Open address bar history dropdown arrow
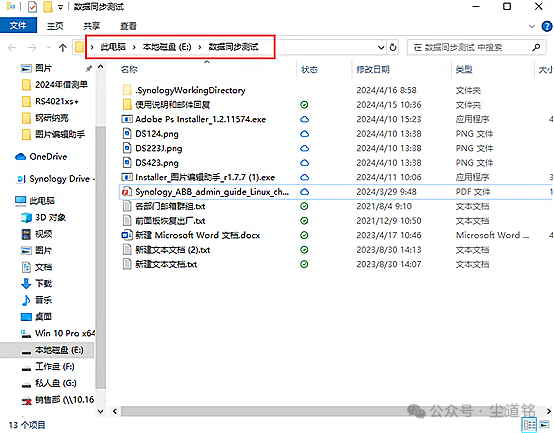This screenshot has height=433, width=554. tap(381, 47)
